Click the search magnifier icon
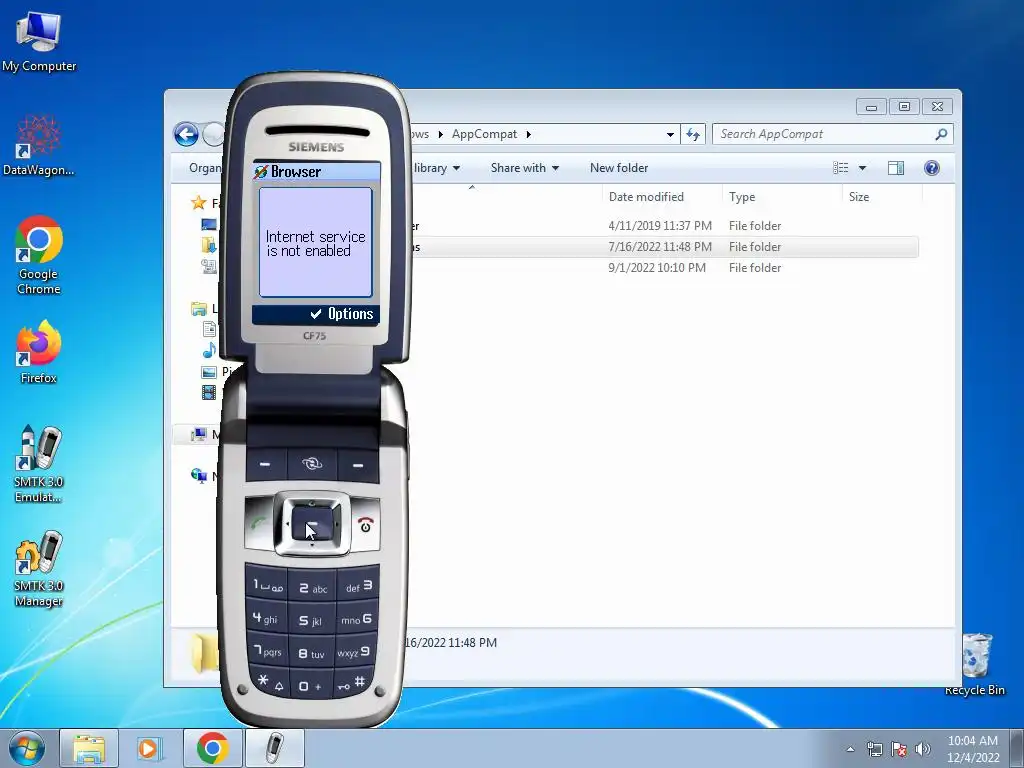The width and height of the screenshot is (1024, 768). coord(941,134)
